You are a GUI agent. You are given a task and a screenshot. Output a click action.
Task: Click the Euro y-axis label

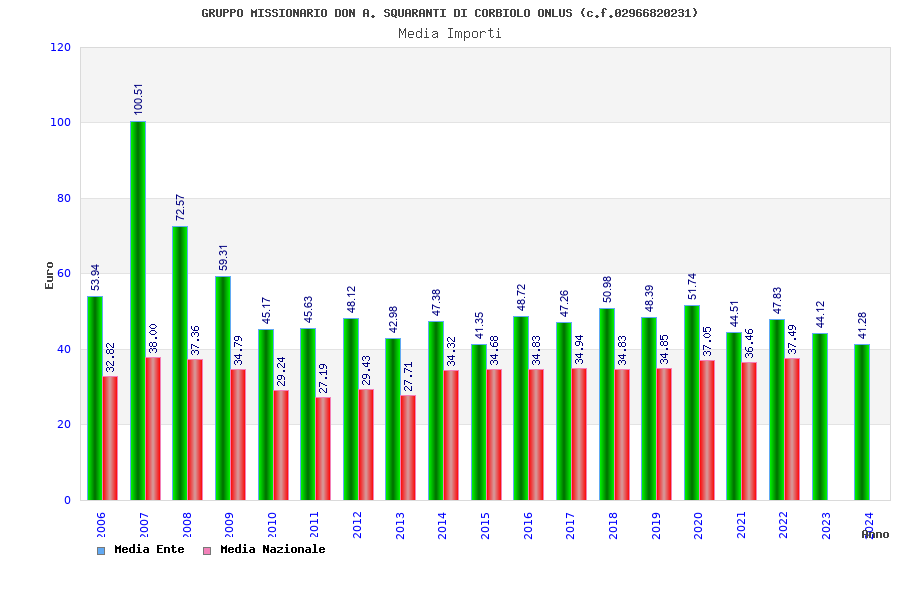pos(49,275)
